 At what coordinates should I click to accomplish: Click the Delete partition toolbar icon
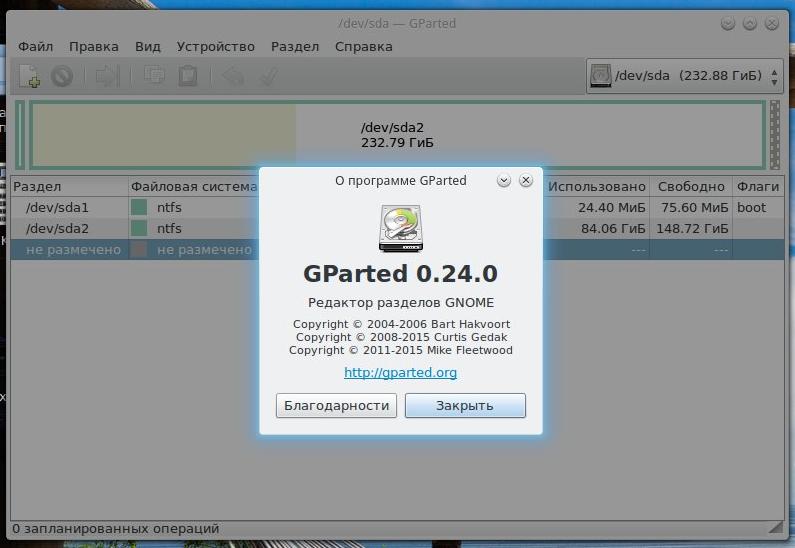pos(62,76)
